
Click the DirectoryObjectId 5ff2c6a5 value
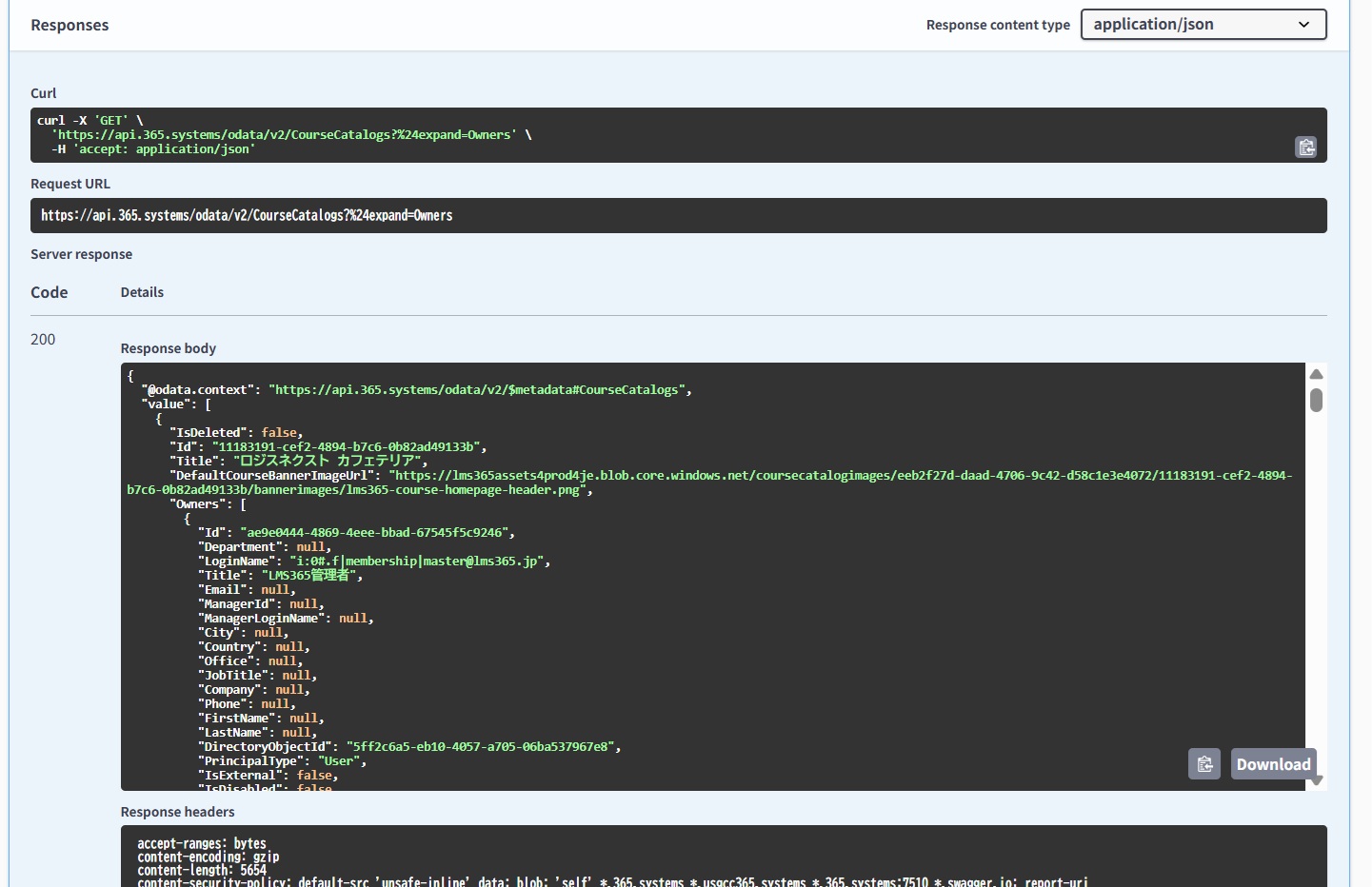point(481,747)
